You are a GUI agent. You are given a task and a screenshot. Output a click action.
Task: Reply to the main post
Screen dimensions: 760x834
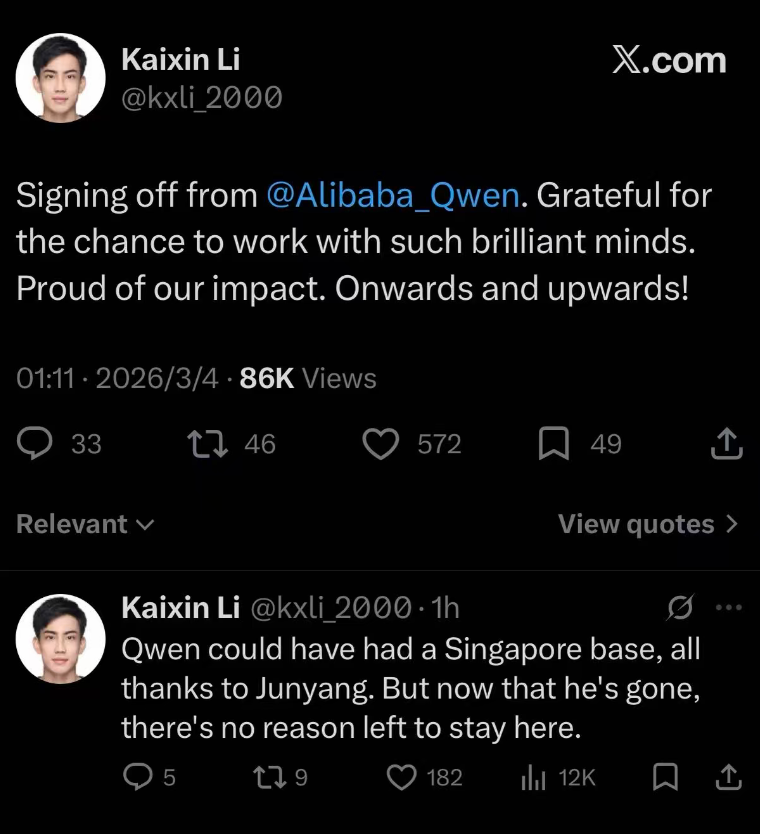37,443
